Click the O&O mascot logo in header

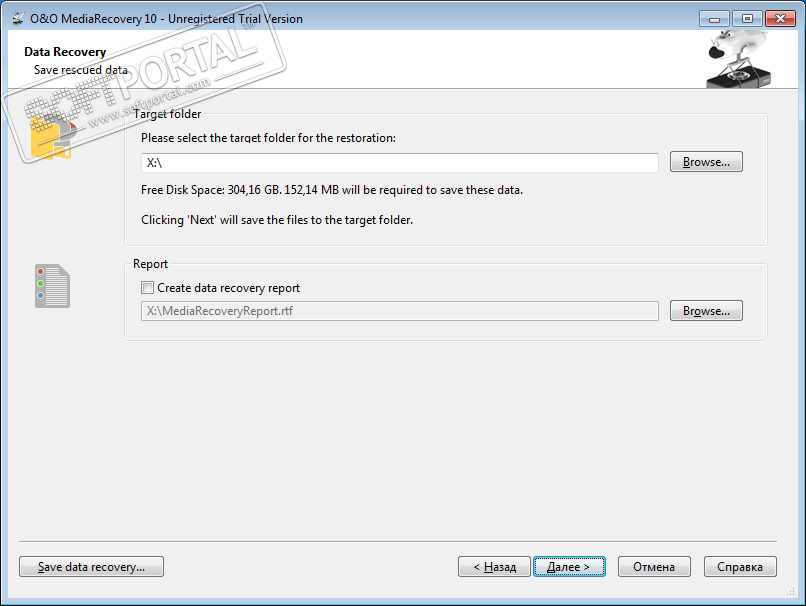[x=742, y=58]
